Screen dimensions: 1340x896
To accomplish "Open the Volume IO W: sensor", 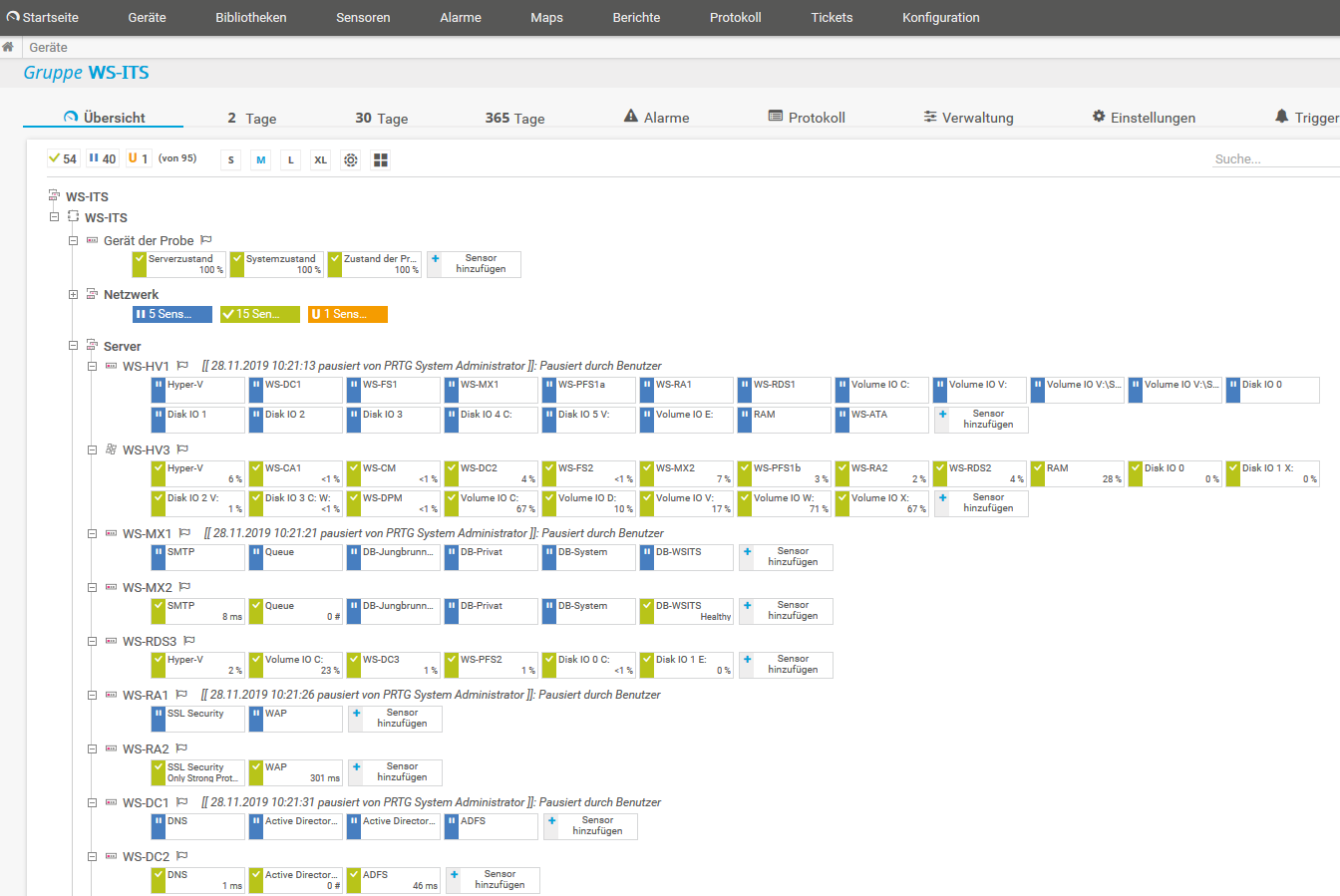I will pos(784,504).
